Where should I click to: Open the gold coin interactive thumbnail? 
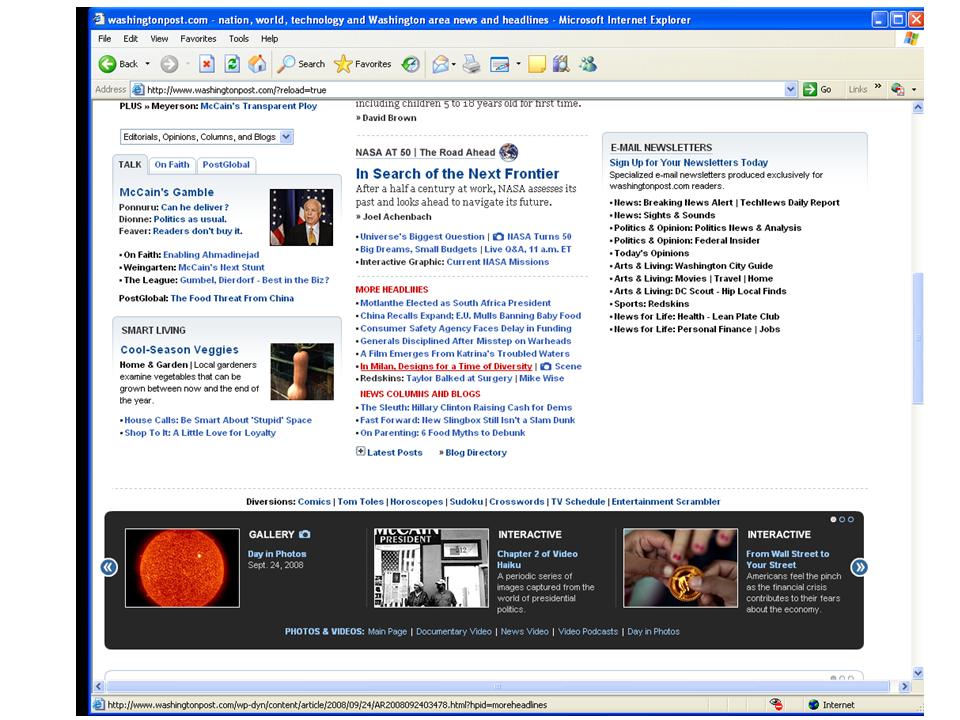point(680,568)
